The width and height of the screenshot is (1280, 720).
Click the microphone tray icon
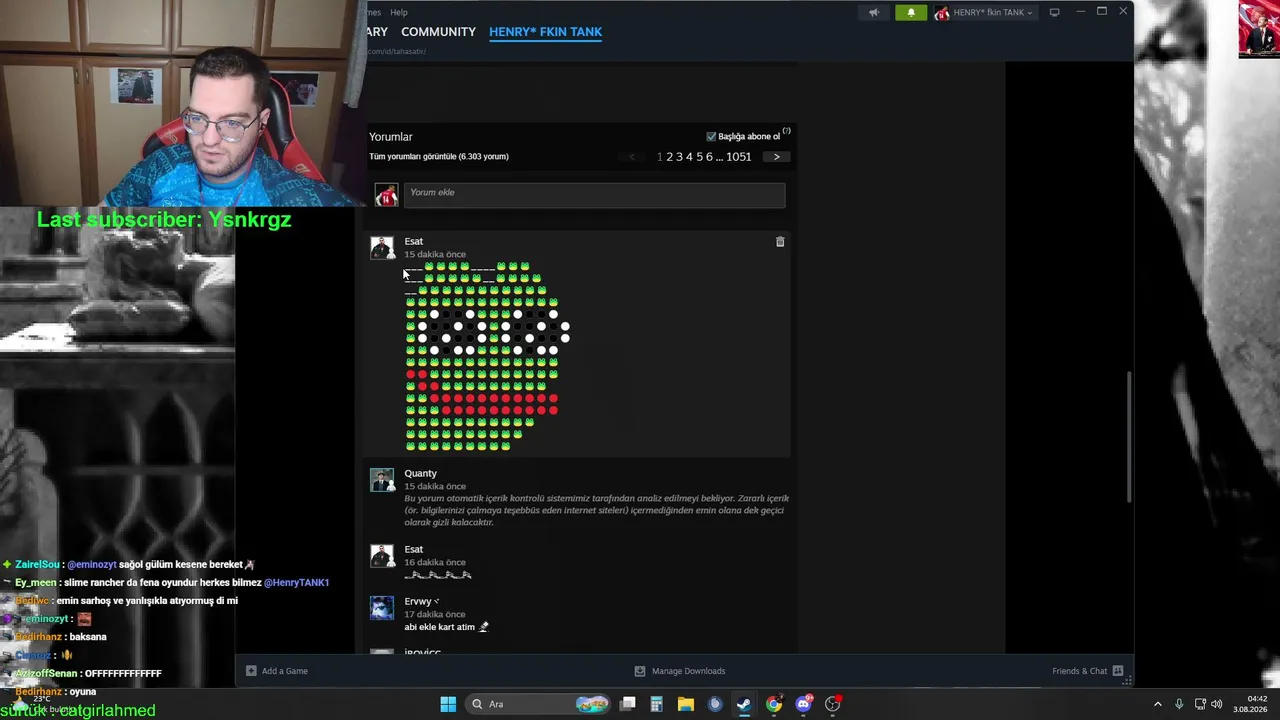point(1179,704)
